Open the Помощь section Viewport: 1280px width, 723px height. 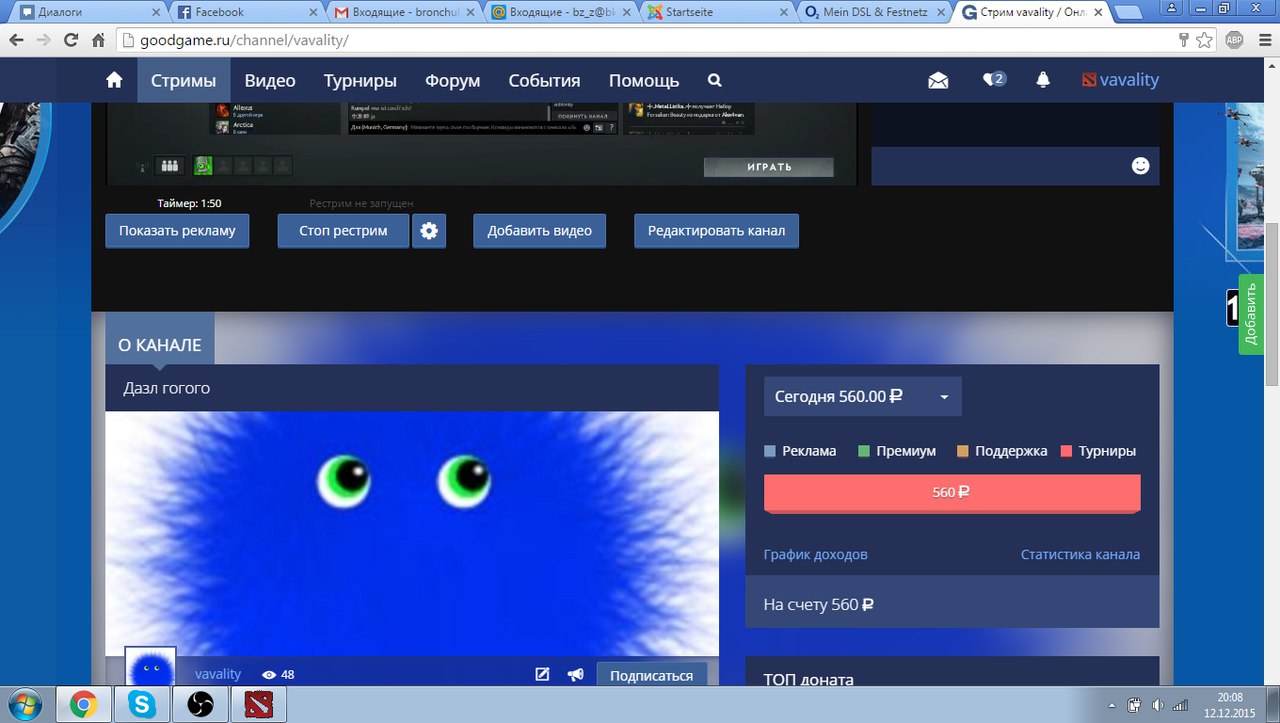[x=644, y=80]
